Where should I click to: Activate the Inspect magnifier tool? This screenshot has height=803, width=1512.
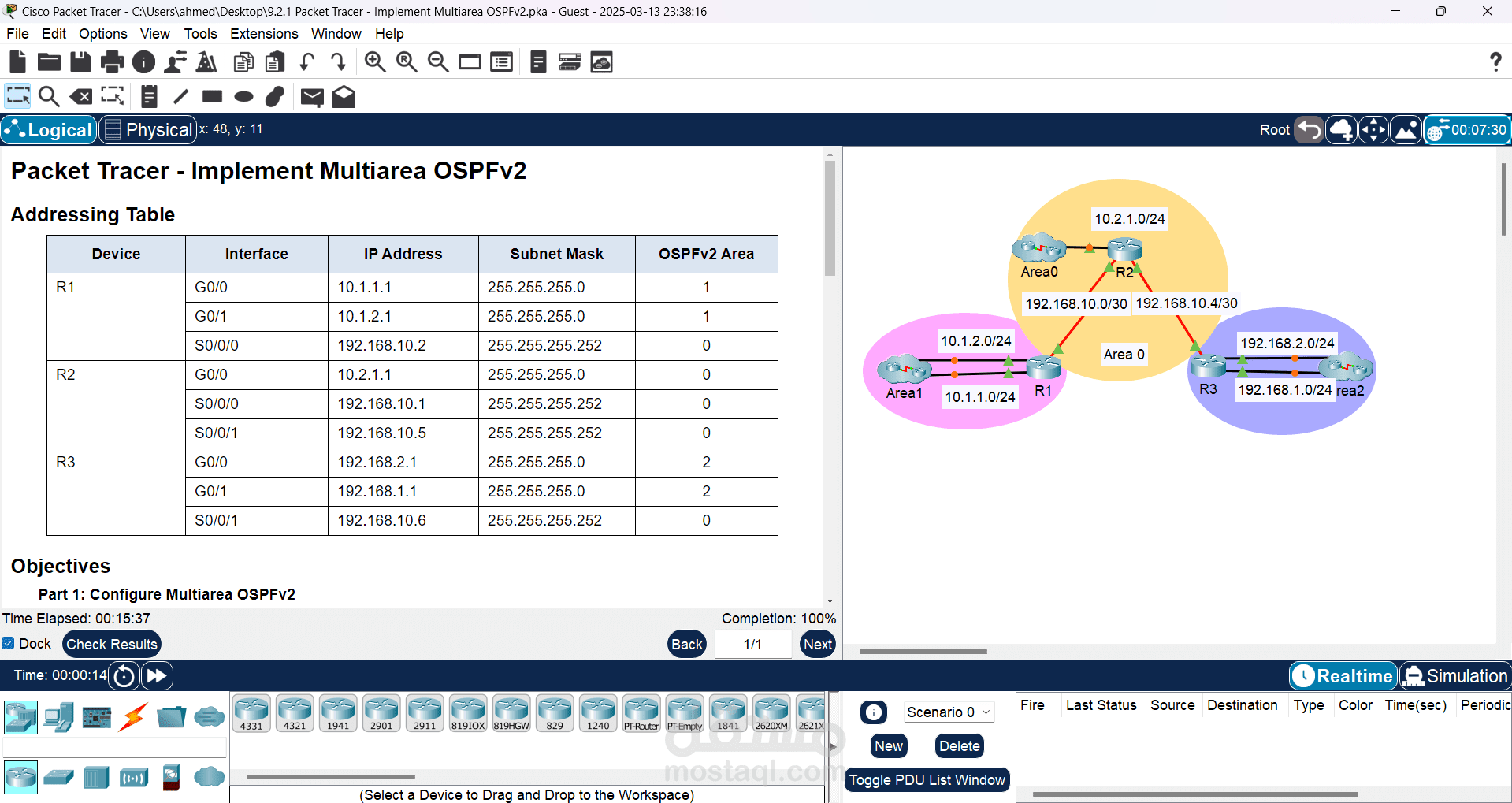point(49,96)
